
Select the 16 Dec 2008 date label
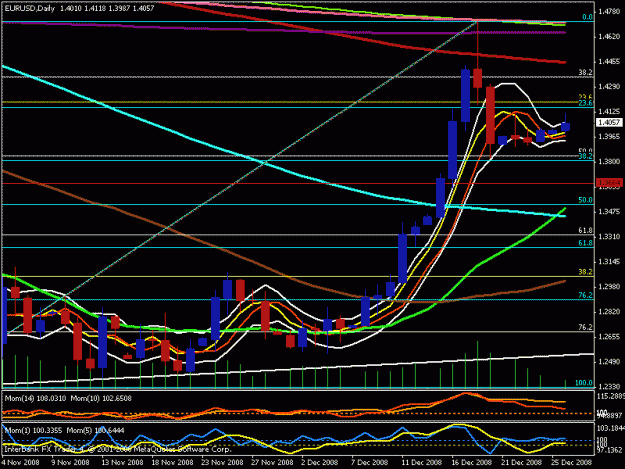coord(472,462)
